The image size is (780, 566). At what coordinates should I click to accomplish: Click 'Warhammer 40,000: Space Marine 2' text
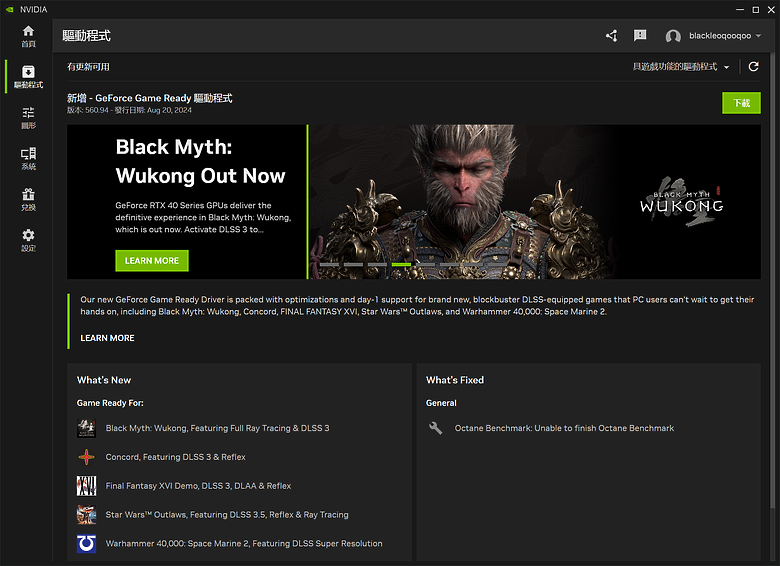[244, 544]
